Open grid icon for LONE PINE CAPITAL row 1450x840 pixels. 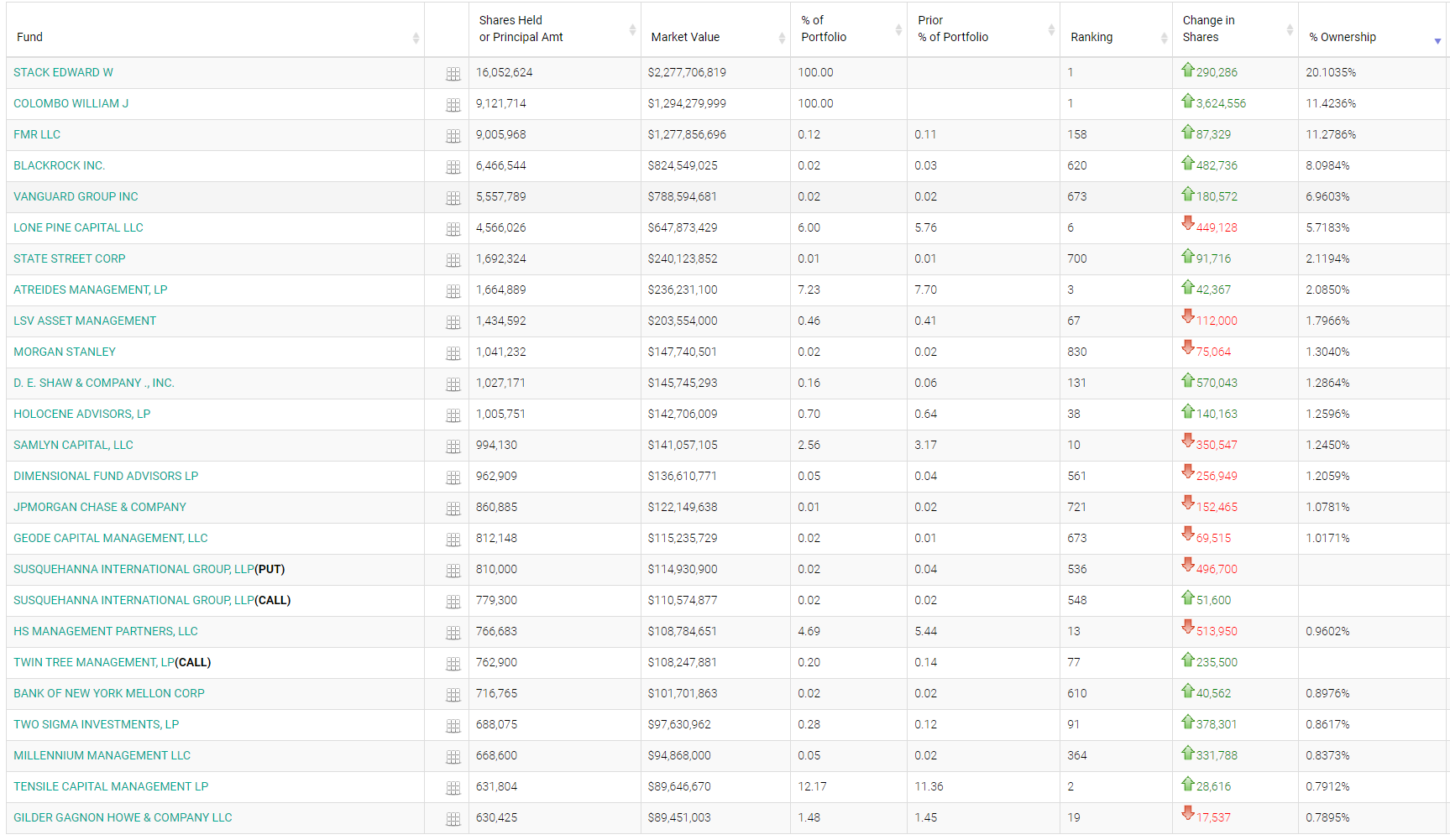pyautogui.click(x=453, y=229)
